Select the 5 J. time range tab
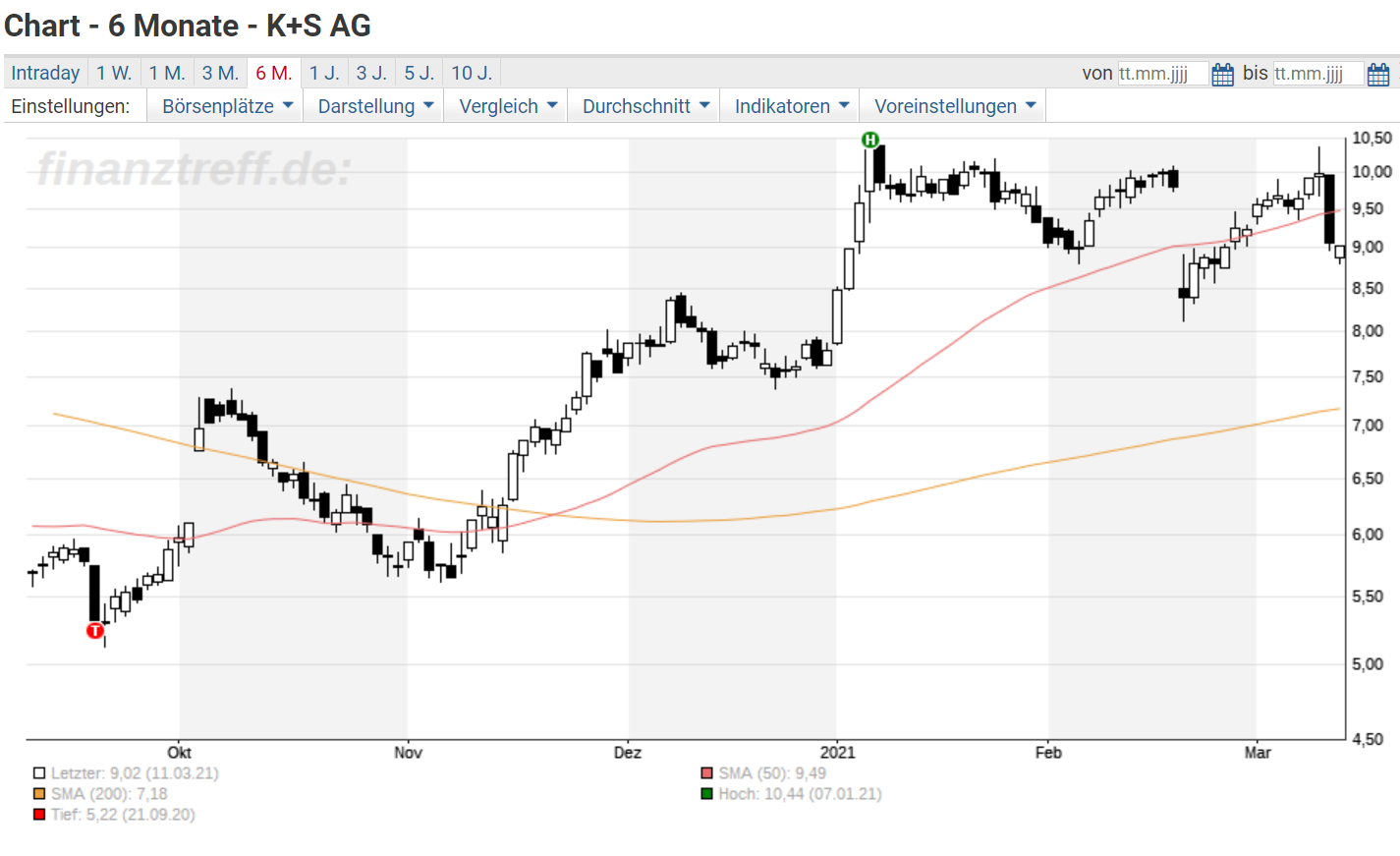This screenshot has height=856, width=1400. click(x=420, y=73)
